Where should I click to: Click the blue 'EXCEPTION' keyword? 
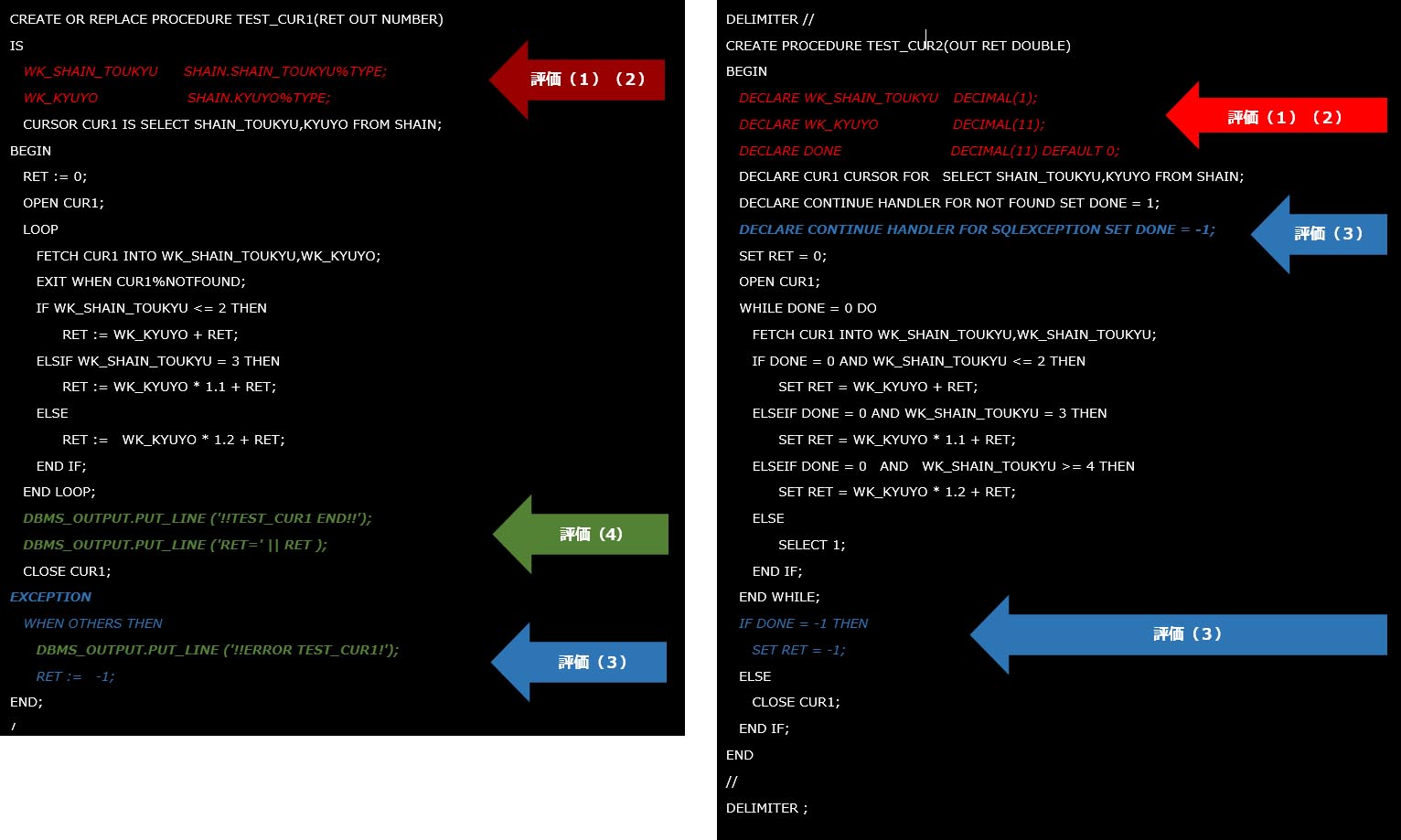coord(50,597)
